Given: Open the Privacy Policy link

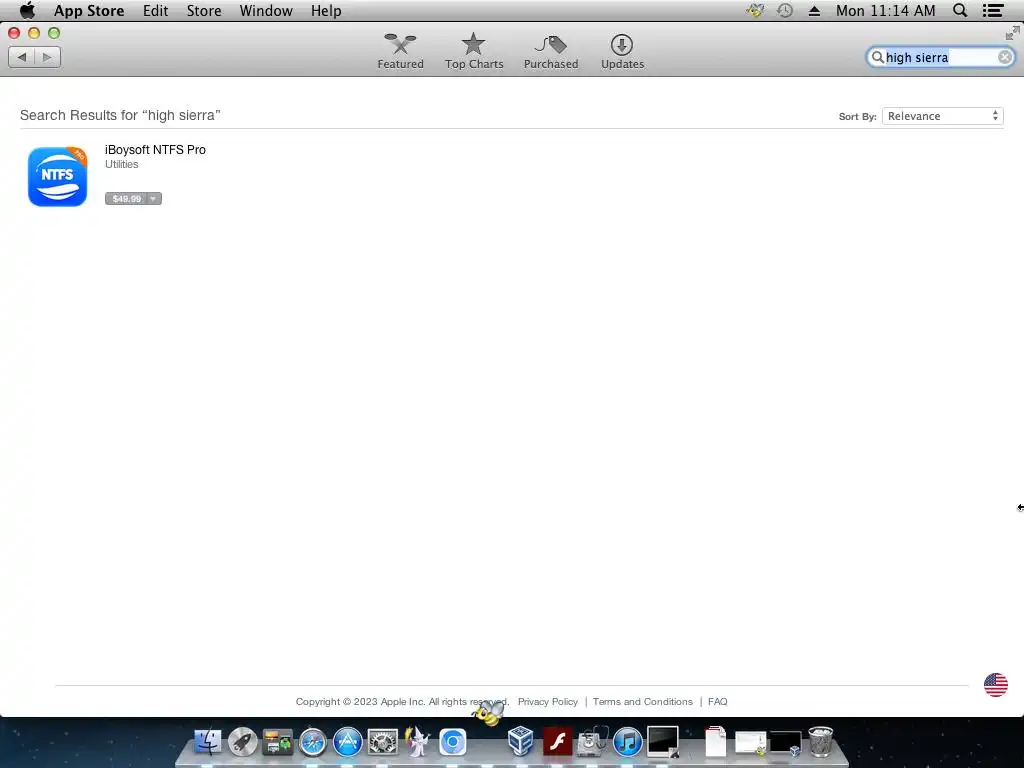Looking at the screenshot, I should 547,701.
